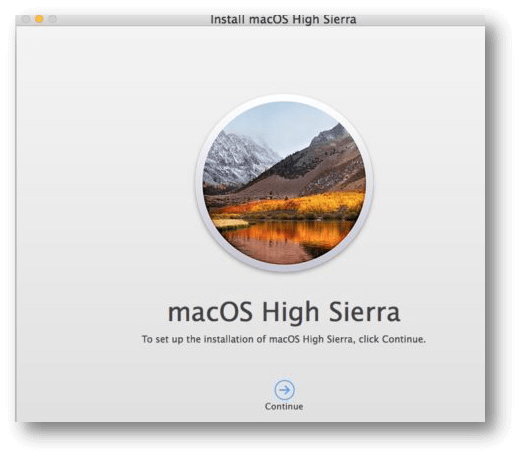Click the word "macOS" in the large heading
The height and width of the screenshot is (459, 522).
point(210,313)
